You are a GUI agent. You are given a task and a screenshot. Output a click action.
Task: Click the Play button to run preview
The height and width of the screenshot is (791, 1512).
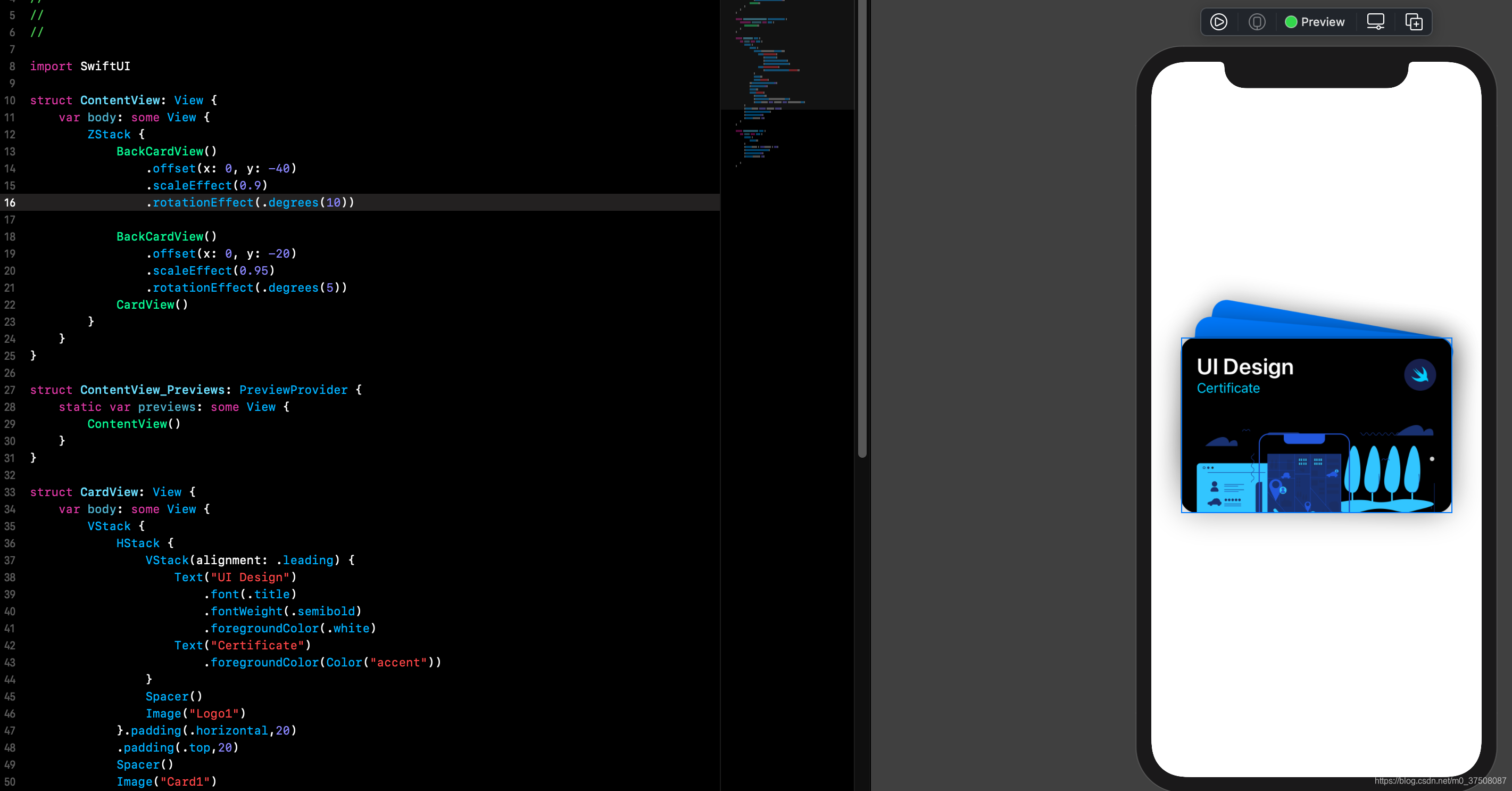pos(1218,21)
